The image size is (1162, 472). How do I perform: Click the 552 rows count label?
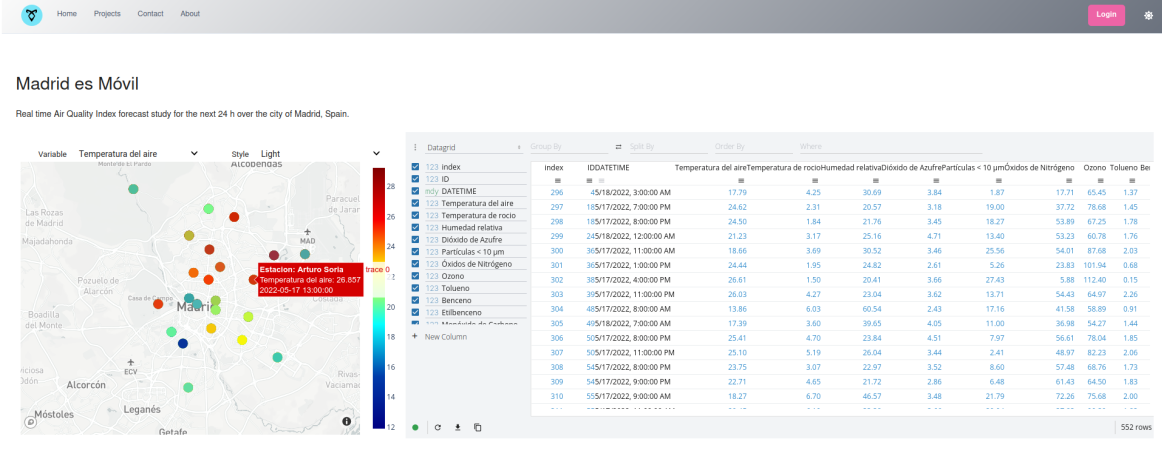pos(1135,428)
